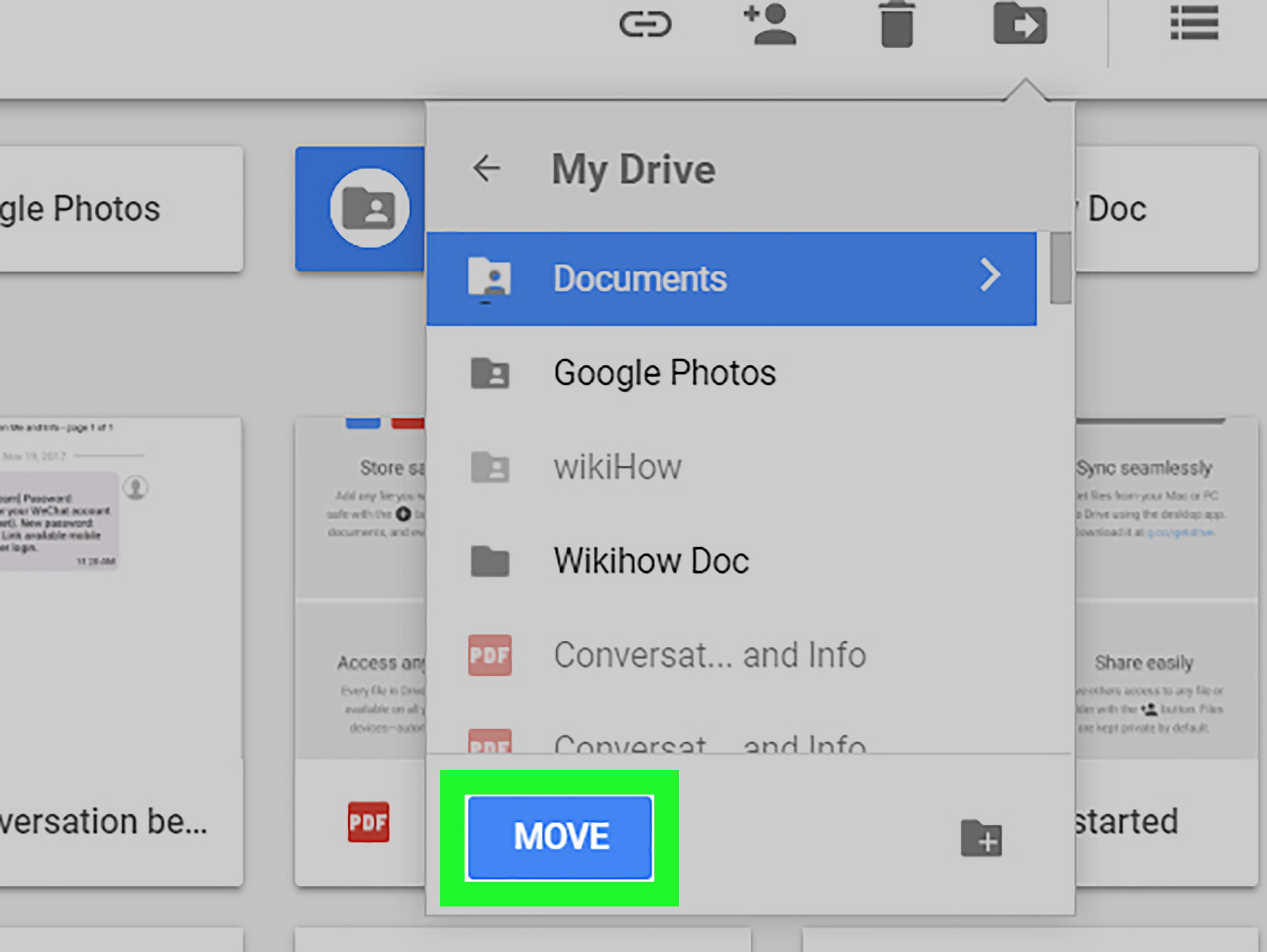Open the Doc folder card at right
The image size is (1267, 952).
point(1167,209)
